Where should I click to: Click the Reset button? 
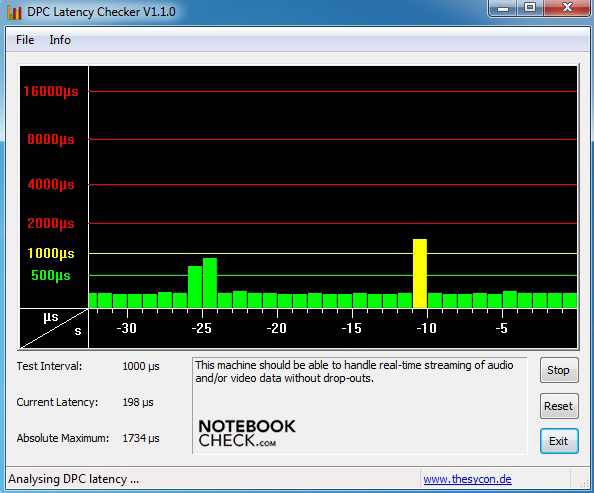pyautogui.click(x=559, y=406)
